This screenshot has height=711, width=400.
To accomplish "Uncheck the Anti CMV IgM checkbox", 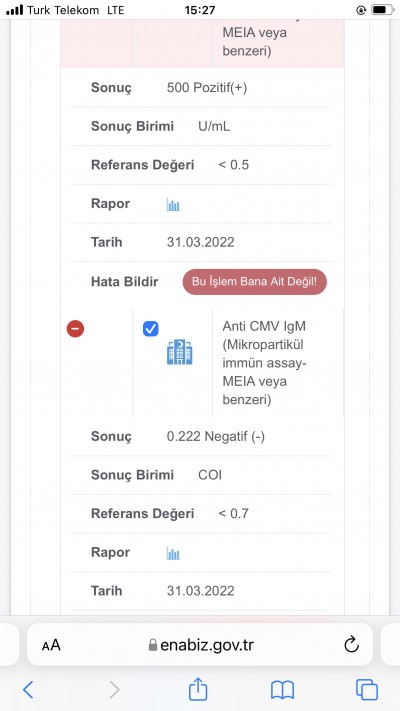I will [x=151, y=329].
